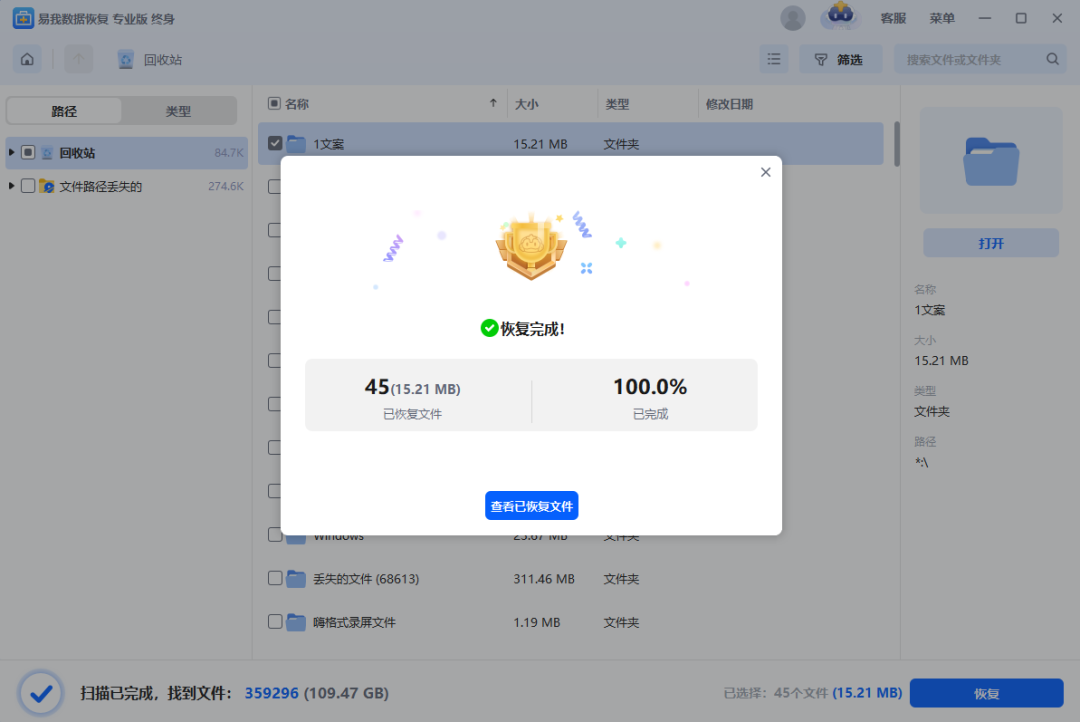Click the 嗨格式录屏文件 folder icon
Screen dimensions: 1080x722
coord(296,622)
